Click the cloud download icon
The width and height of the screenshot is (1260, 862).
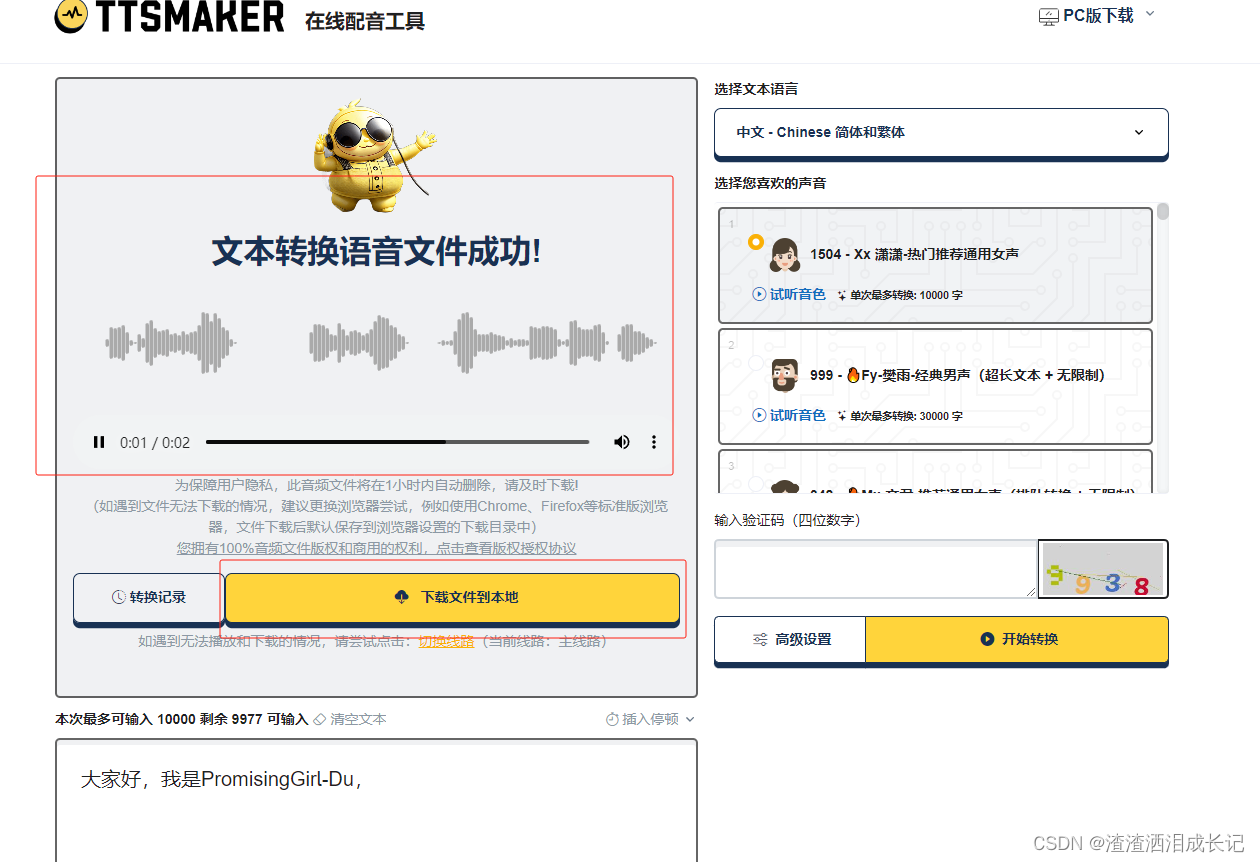(402, 597)
